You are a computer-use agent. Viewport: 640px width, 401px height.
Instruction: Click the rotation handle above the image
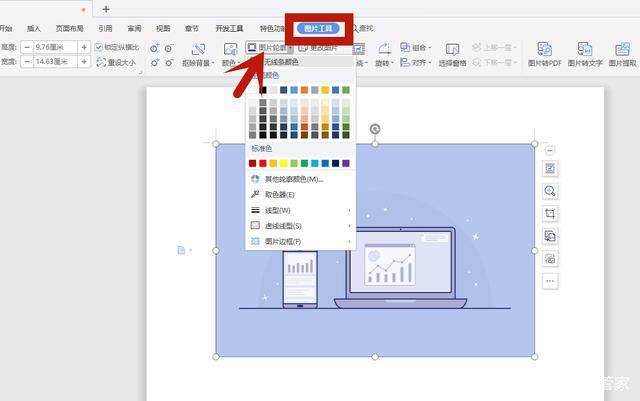(x=375, y=129)
